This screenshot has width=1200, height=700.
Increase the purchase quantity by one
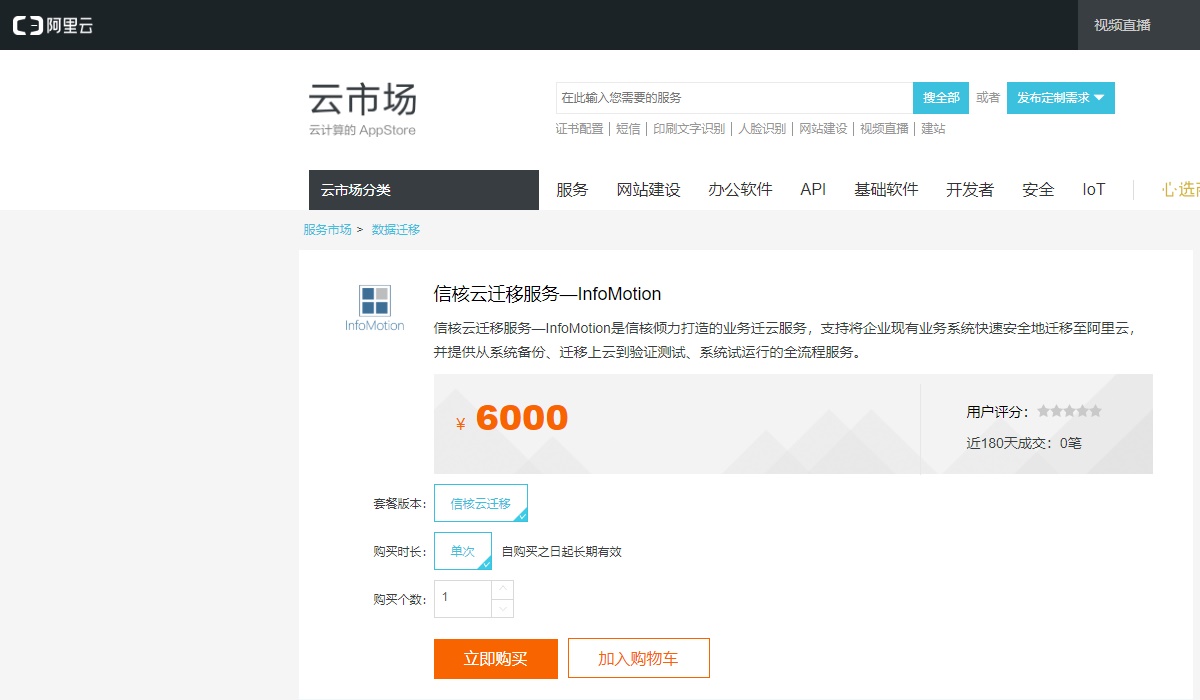(503, 590)
